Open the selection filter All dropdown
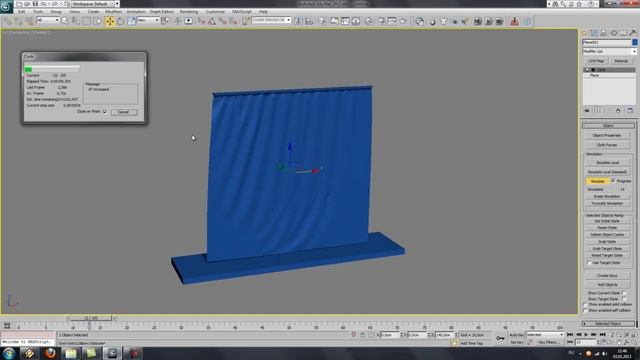 (48, 20)
